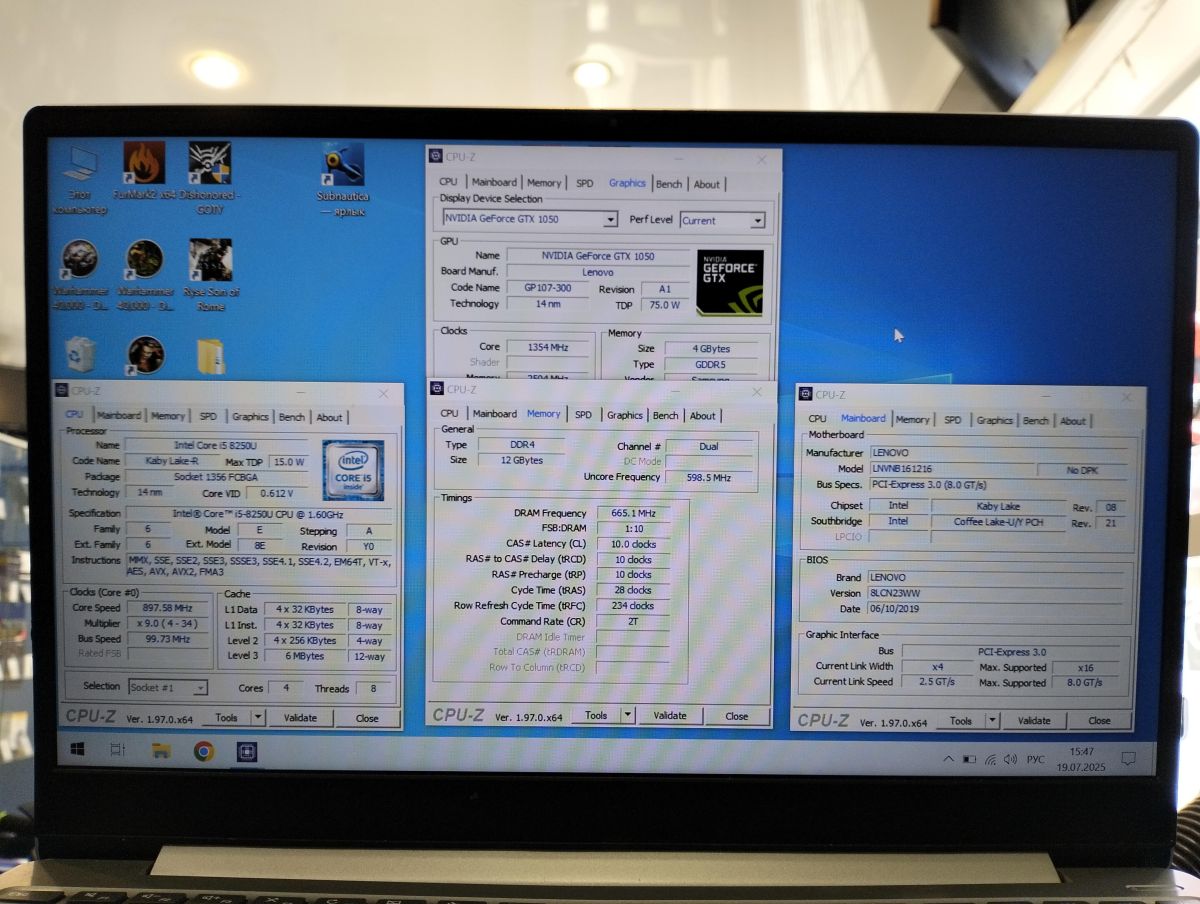This screenshot has height=904, width=1200.
Task: Click the GeForce GTX logo in the Graphics window
Action: pyautogui.click(x=730, y=283)
